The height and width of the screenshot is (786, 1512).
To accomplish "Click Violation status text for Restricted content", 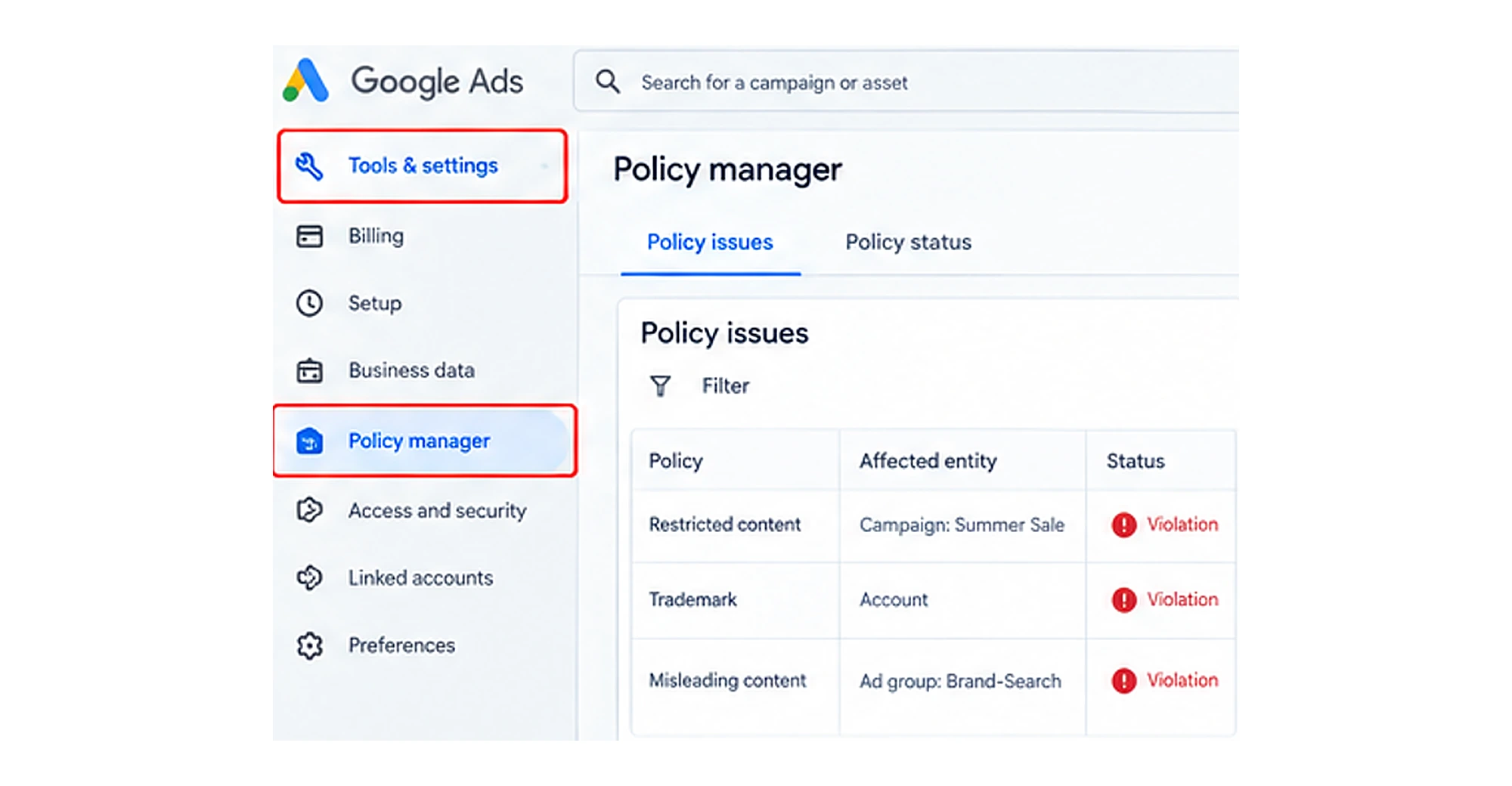I will click(1182, 525).
